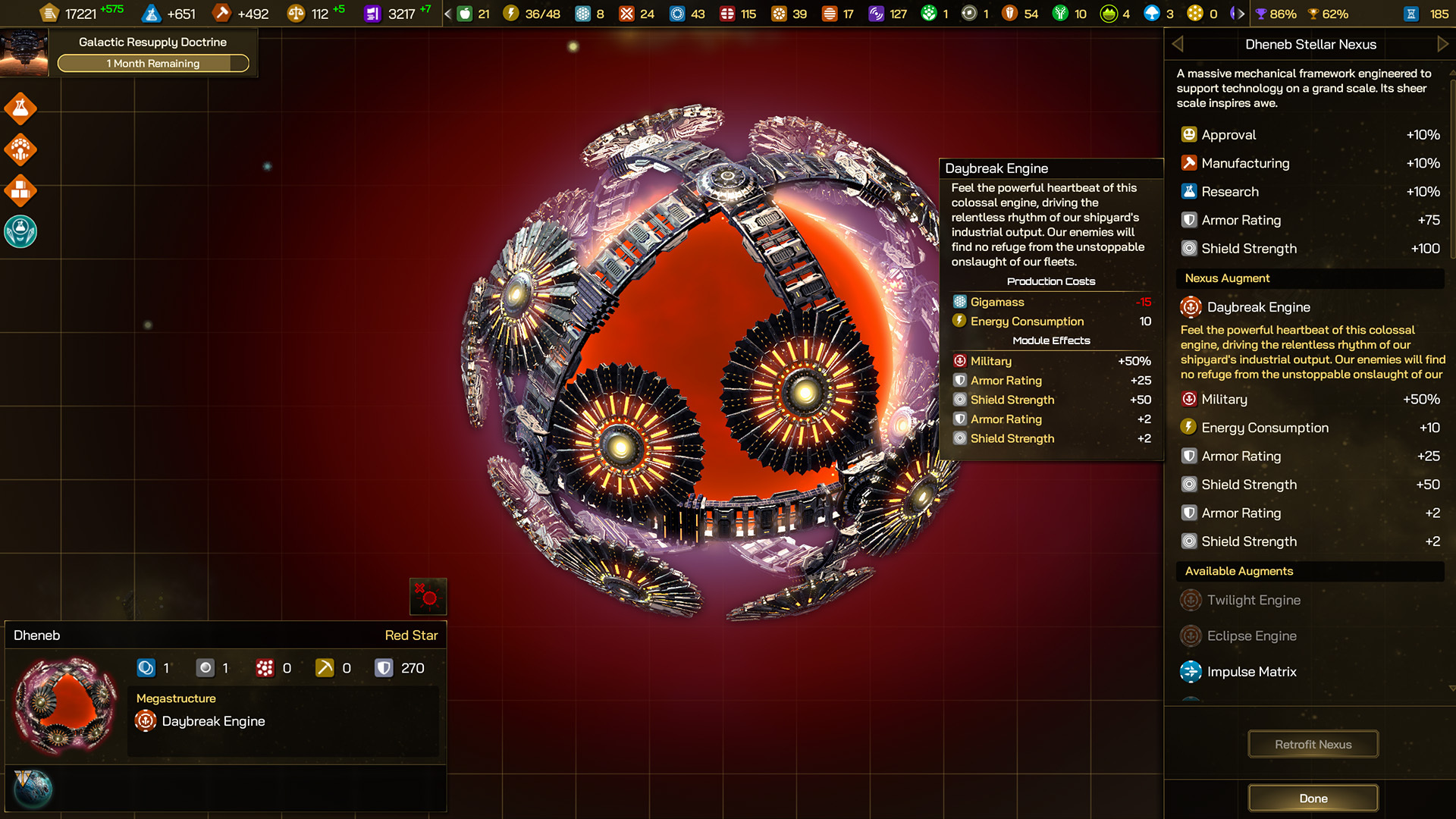Click the Done button
This screenshot has height=819, width=1456.
click(1313, 798)
